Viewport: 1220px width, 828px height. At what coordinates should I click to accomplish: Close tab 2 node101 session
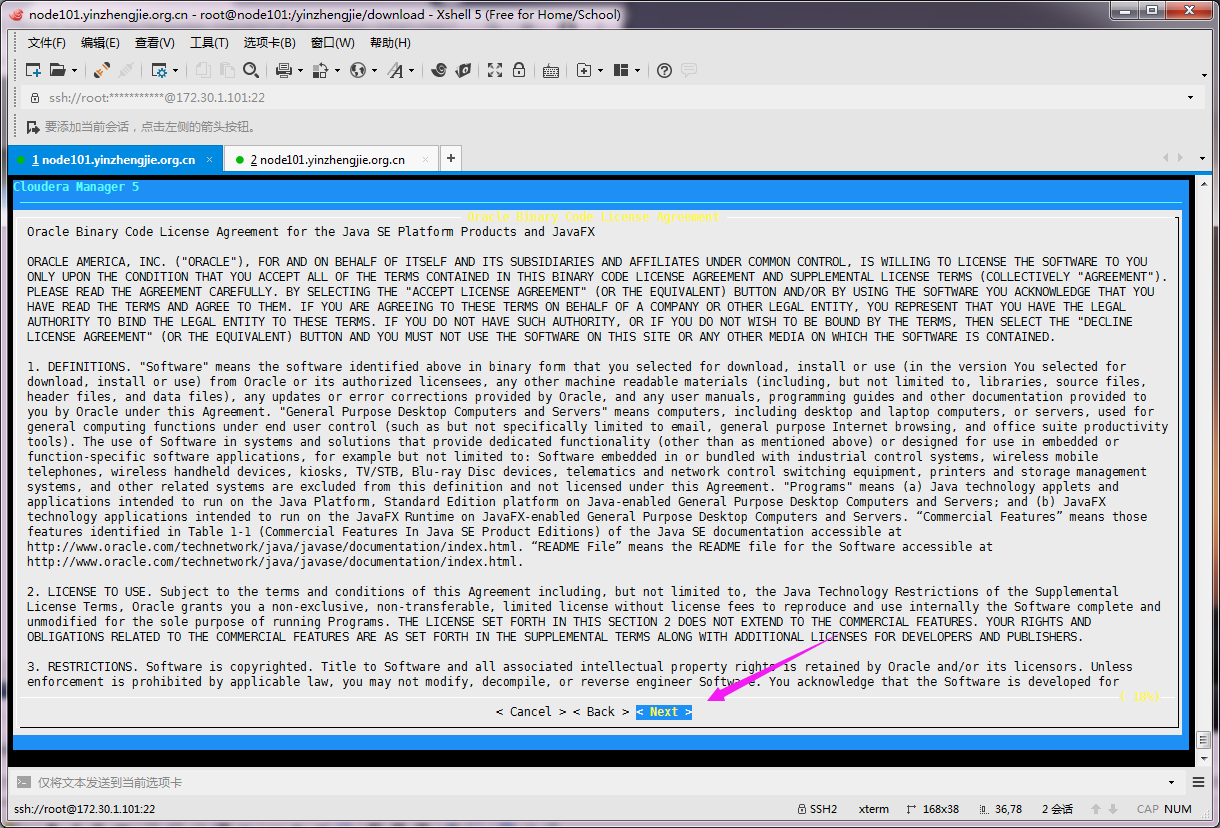[425, 159]
